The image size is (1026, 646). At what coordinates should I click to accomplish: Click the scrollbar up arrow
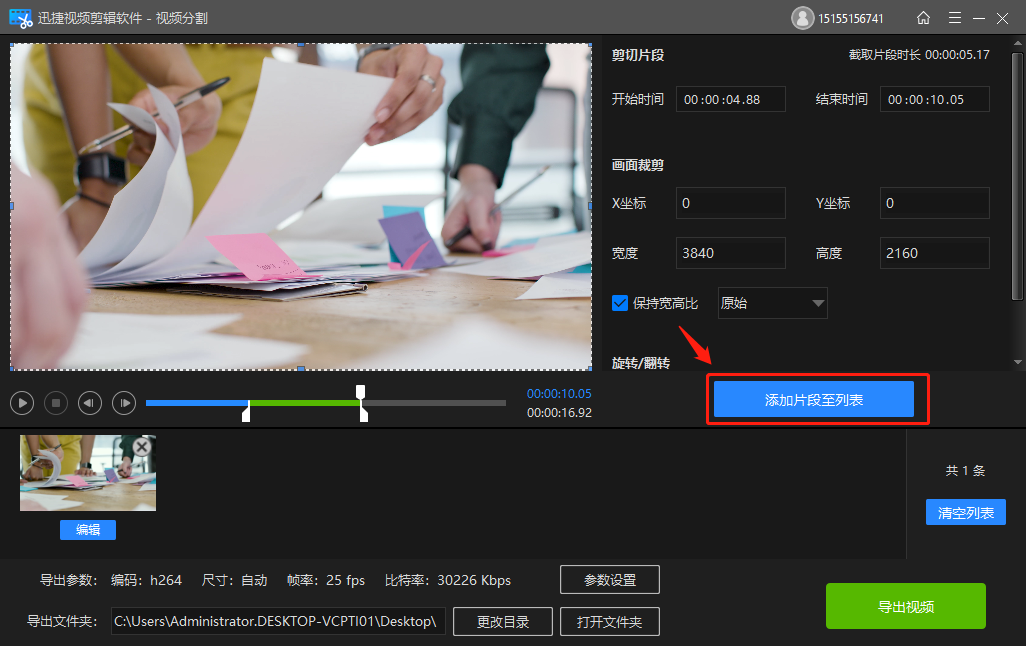pyautogui.click(x=1017, y=43)
